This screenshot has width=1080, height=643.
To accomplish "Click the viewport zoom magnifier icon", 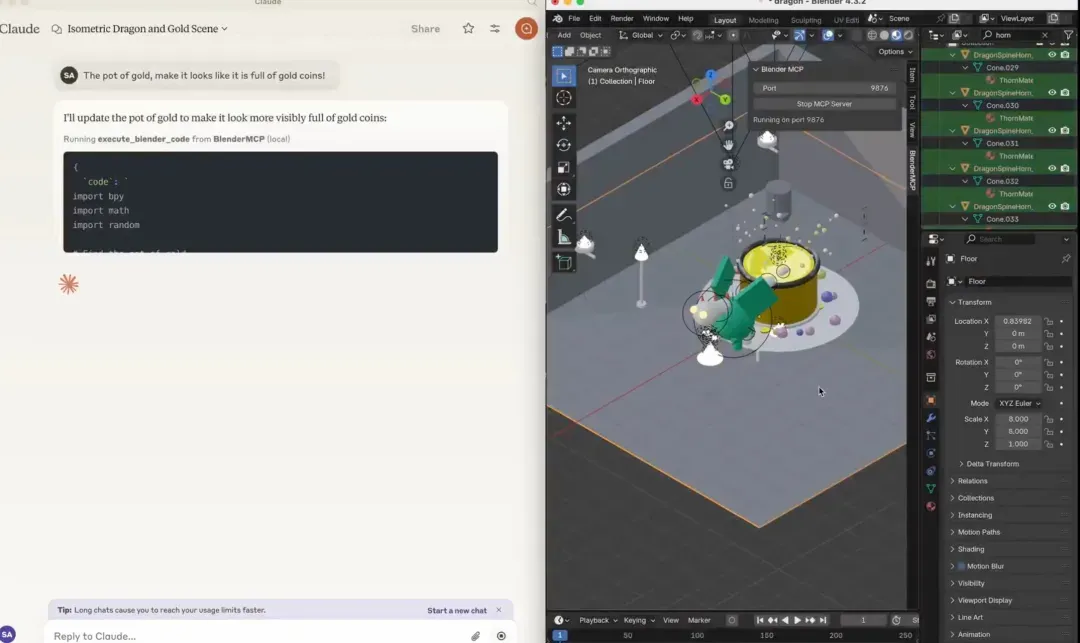I will [x=728, y=126].
